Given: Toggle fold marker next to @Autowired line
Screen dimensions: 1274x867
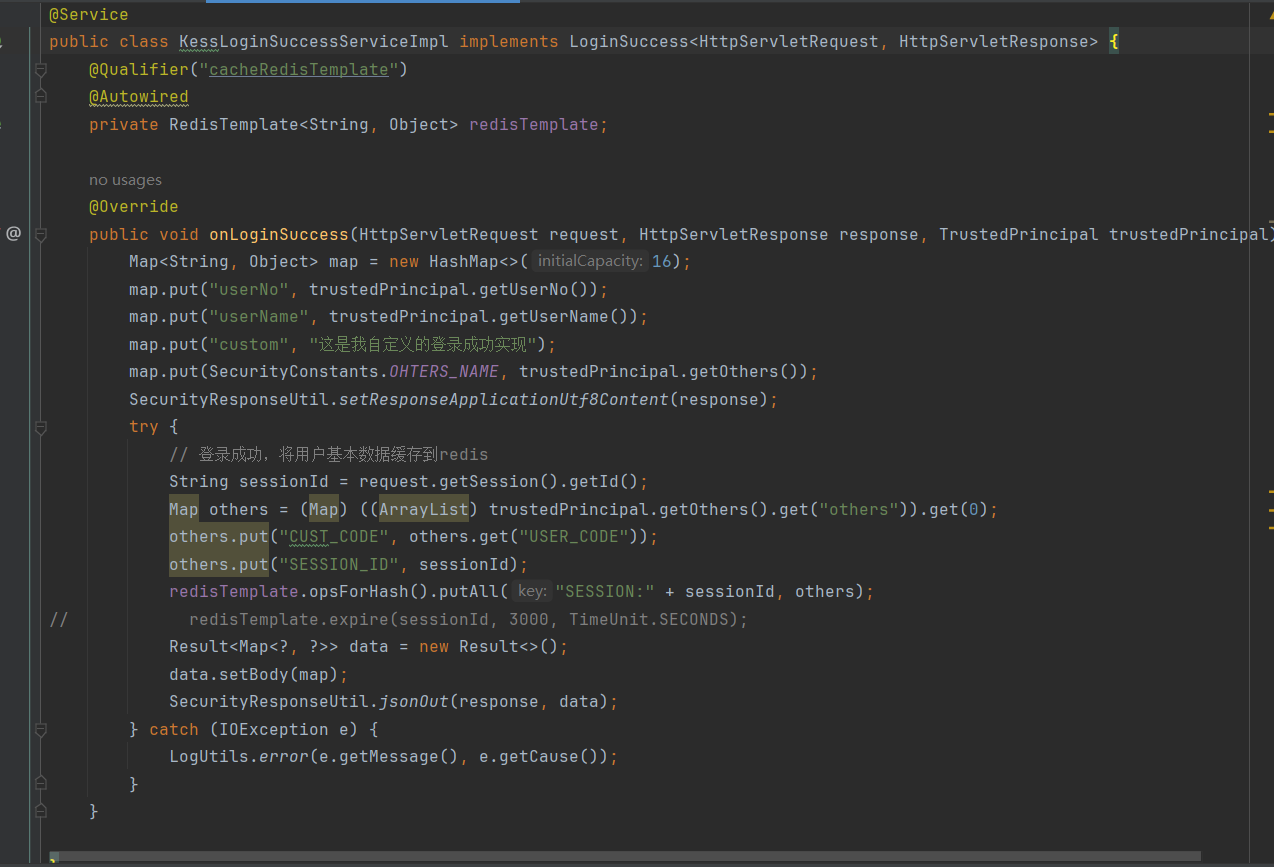Looking at the screenshot, I should (x=41, y=97).
